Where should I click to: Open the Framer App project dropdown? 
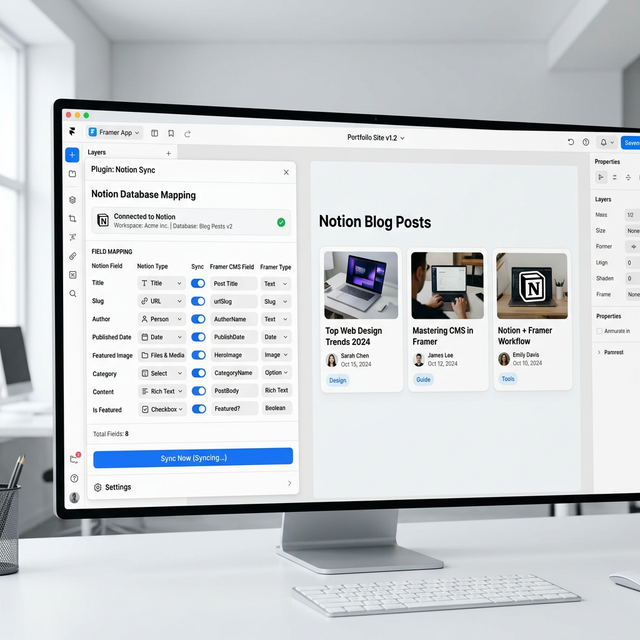point(114,132)
